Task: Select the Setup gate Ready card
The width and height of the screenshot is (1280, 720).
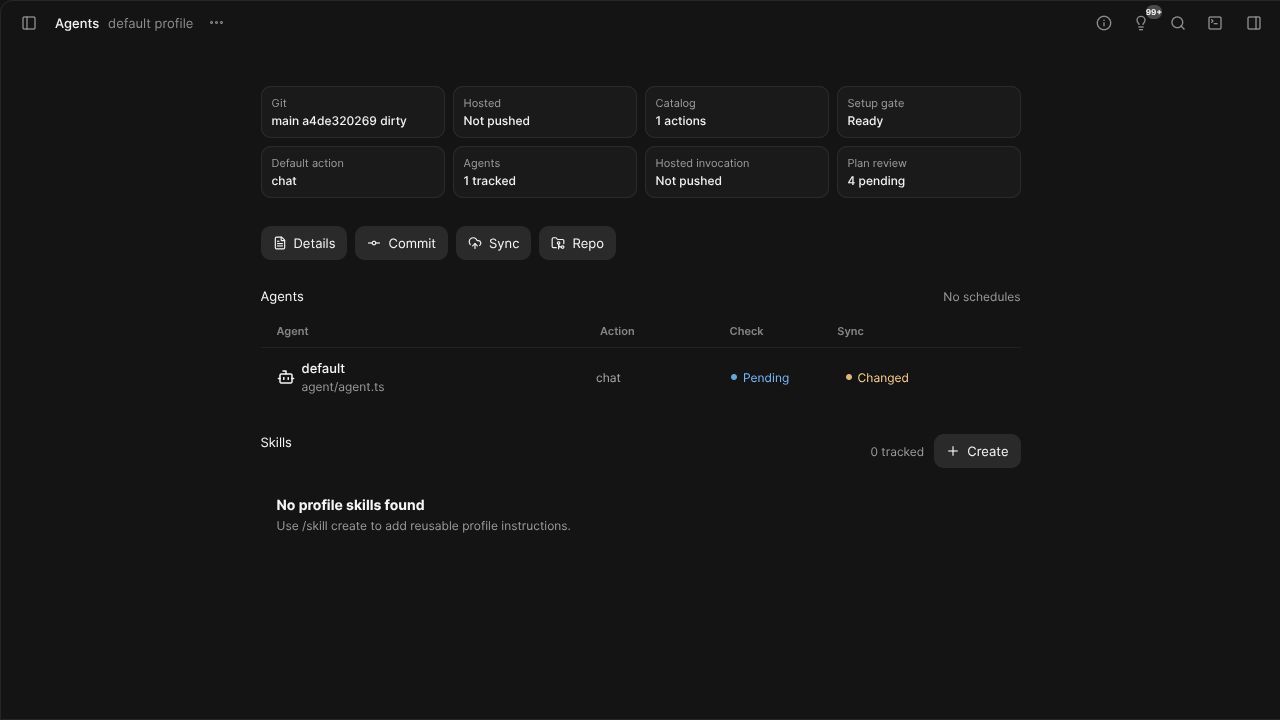Action: tap(929, 112)
